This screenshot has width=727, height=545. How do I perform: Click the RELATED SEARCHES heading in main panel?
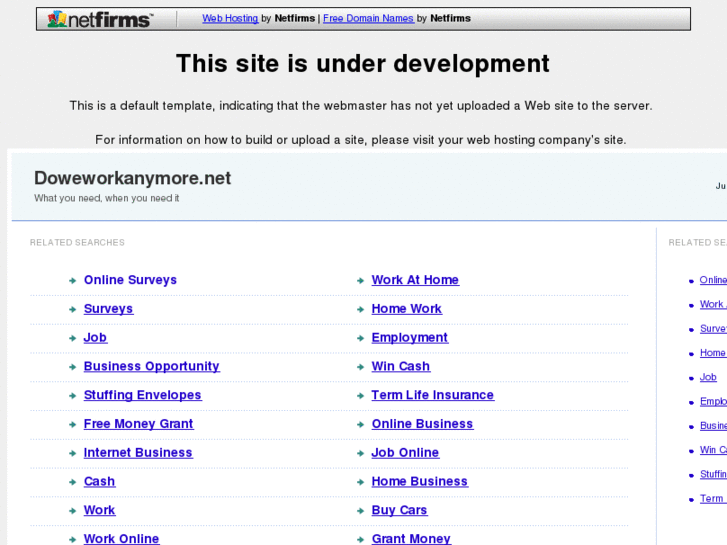coord(77,243)
